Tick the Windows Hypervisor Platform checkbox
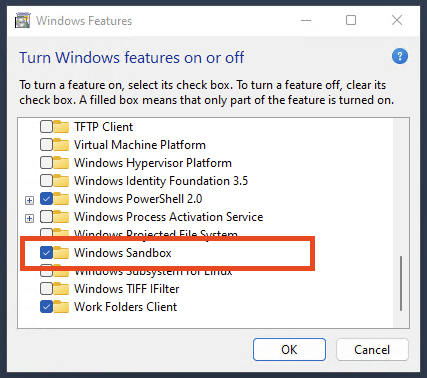 (x=46, y=163)
